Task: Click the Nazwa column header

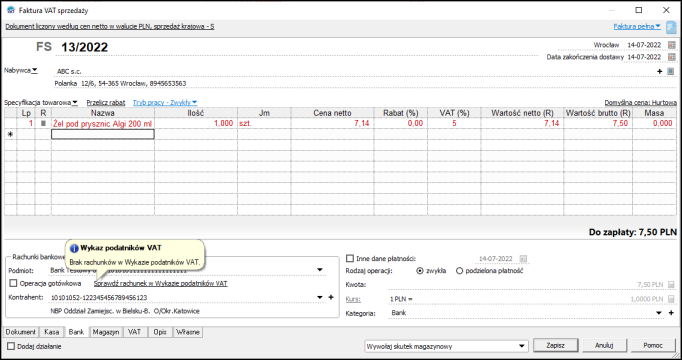Action: (103, 113)
